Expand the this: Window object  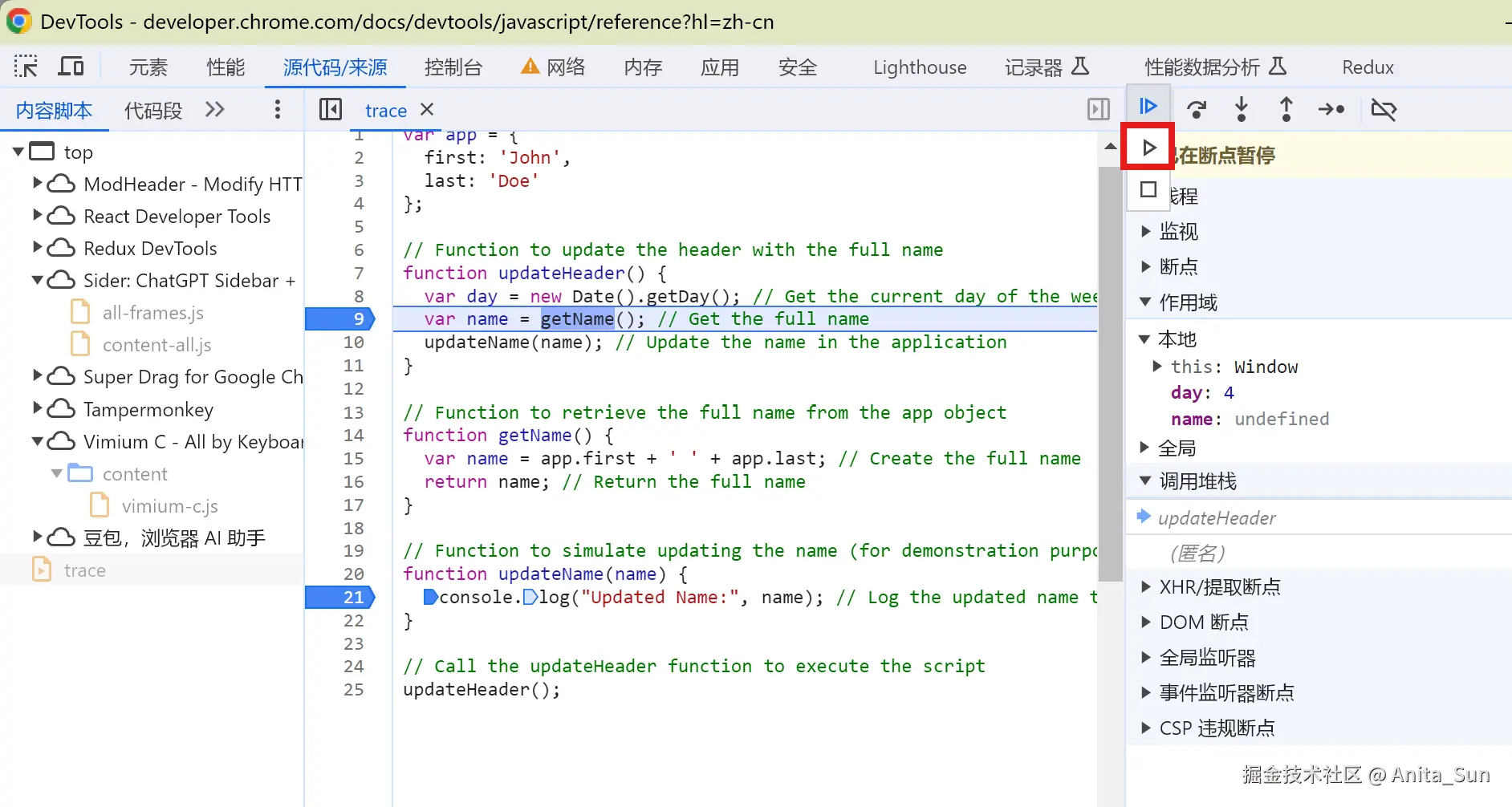tap(1156, 367)
